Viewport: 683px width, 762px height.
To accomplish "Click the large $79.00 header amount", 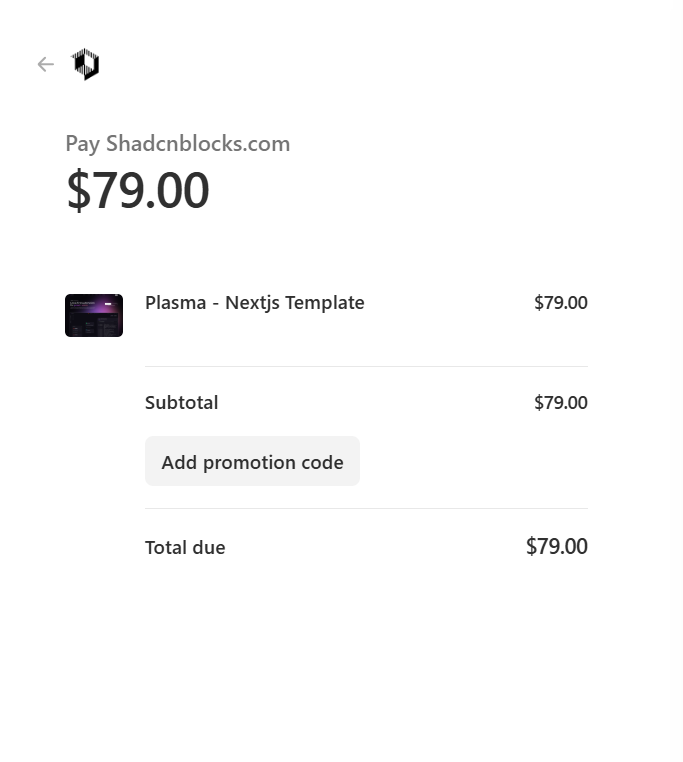I will pyautogui.click(x=137, y=190).
